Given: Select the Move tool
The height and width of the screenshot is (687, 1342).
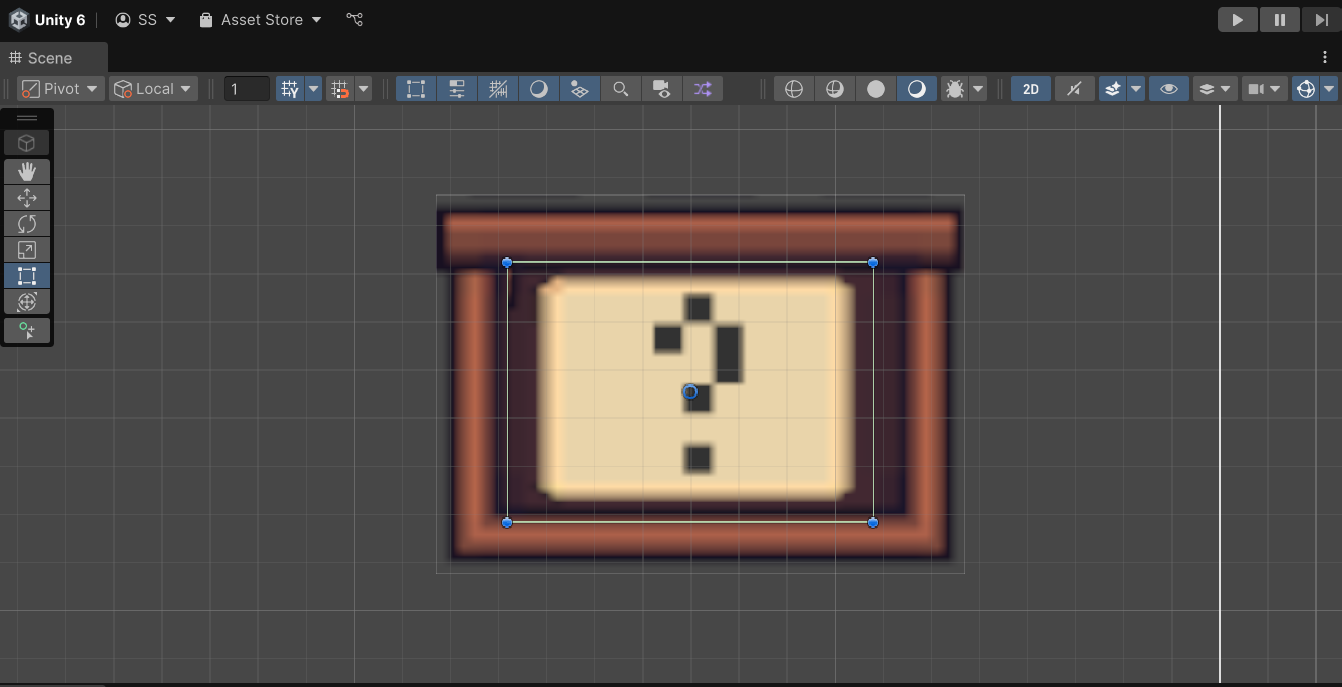Looking at the screenshot, I should [27, 198].
